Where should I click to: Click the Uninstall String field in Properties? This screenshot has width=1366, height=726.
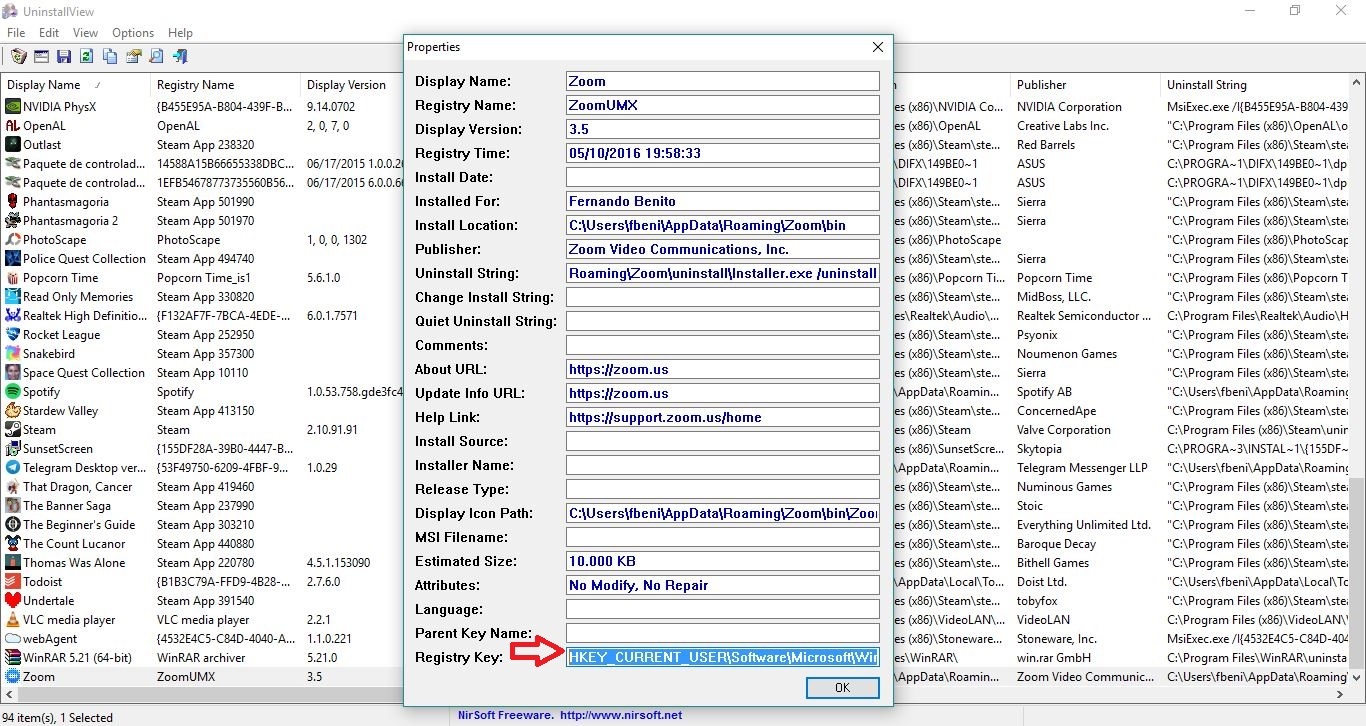(x=723, y=274)
